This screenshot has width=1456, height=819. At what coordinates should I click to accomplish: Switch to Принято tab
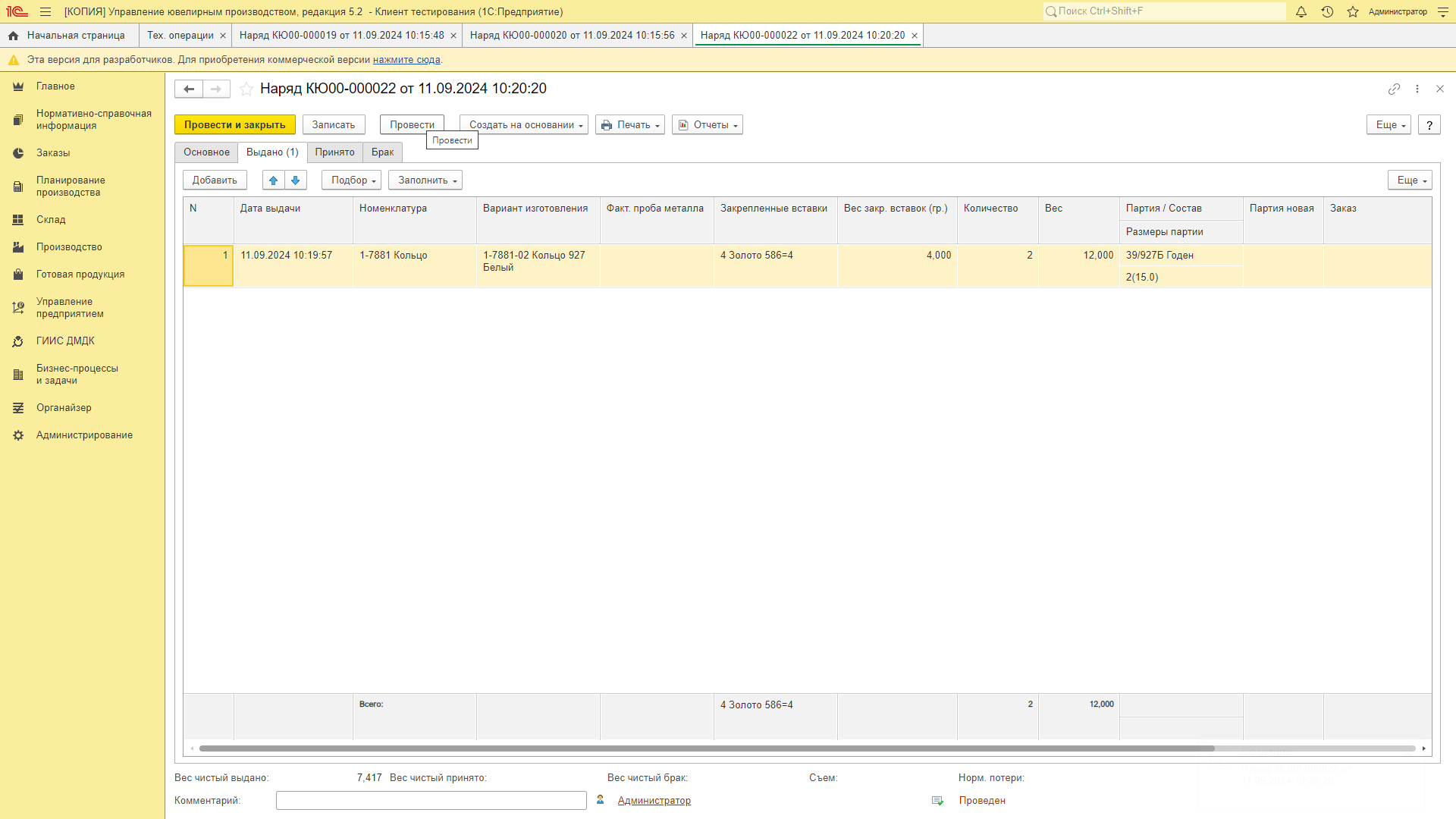(x=335, y=152)
